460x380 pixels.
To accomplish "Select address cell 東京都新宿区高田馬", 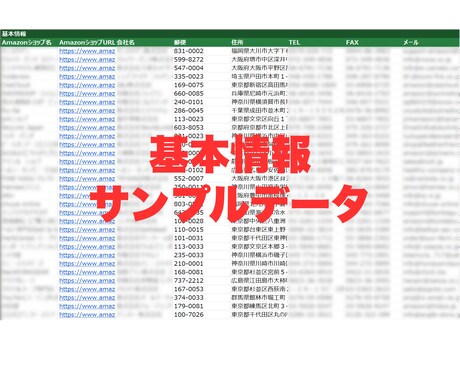I will pos(259,85).
